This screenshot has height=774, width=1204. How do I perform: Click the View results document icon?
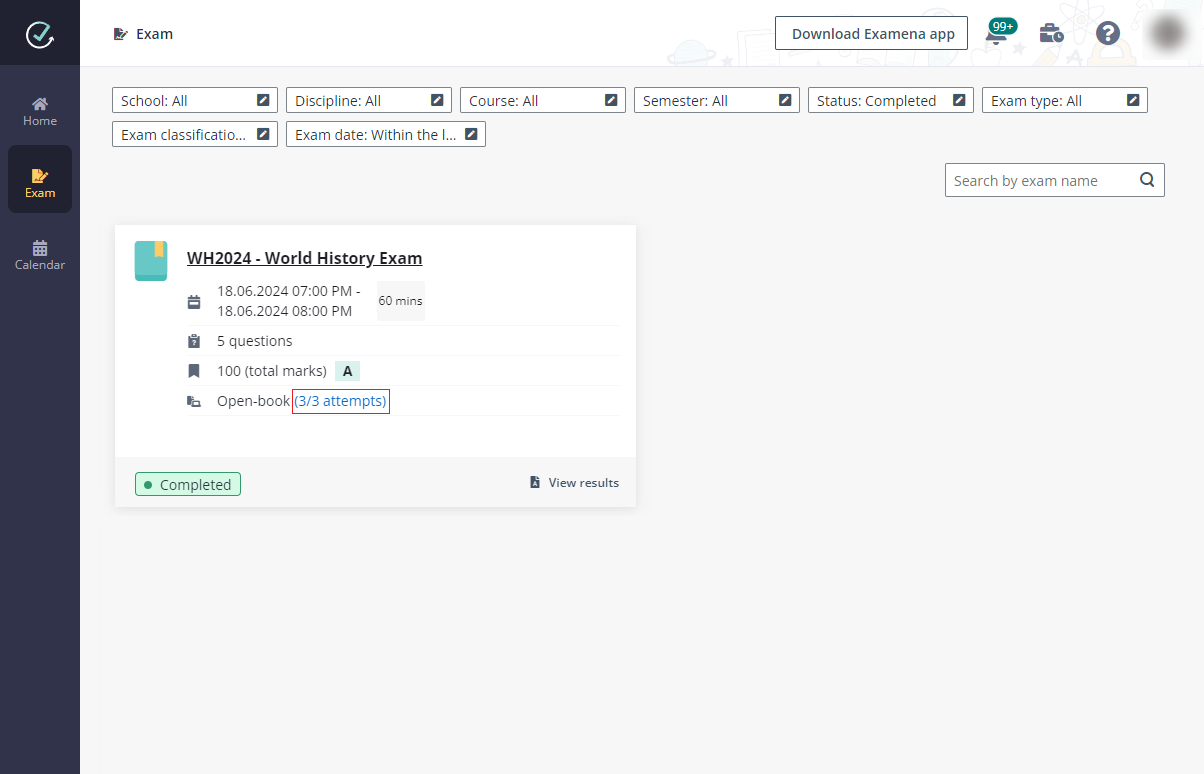click(x=535, y=483)
